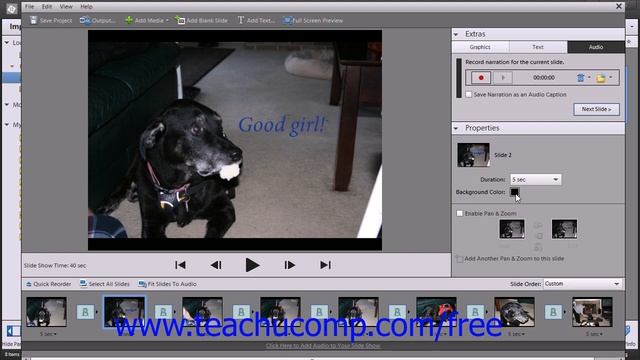Click transition icon after the selected second slide
640x360 pixels.
163,312
